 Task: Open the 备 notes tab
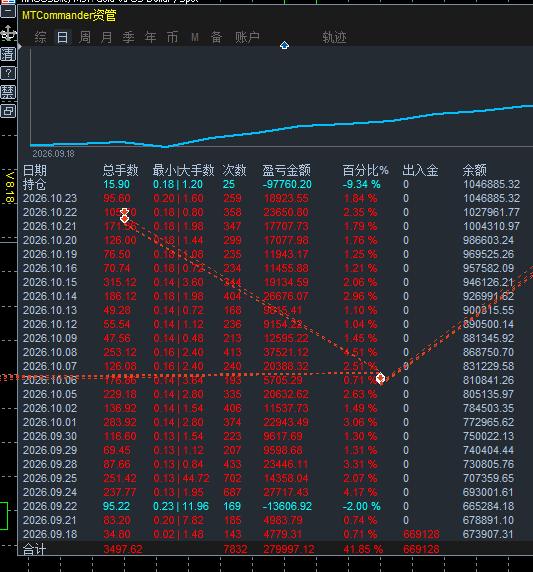pyautogui.click(x=216, y=37)
